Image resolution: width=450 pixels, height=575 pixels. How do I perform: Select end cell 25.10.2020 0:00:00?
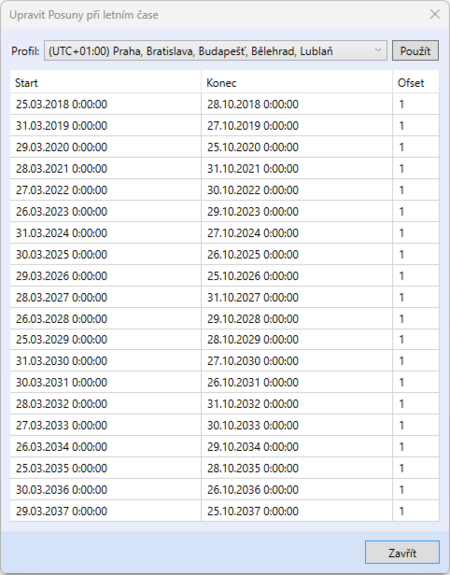click(x=297, y=147)
